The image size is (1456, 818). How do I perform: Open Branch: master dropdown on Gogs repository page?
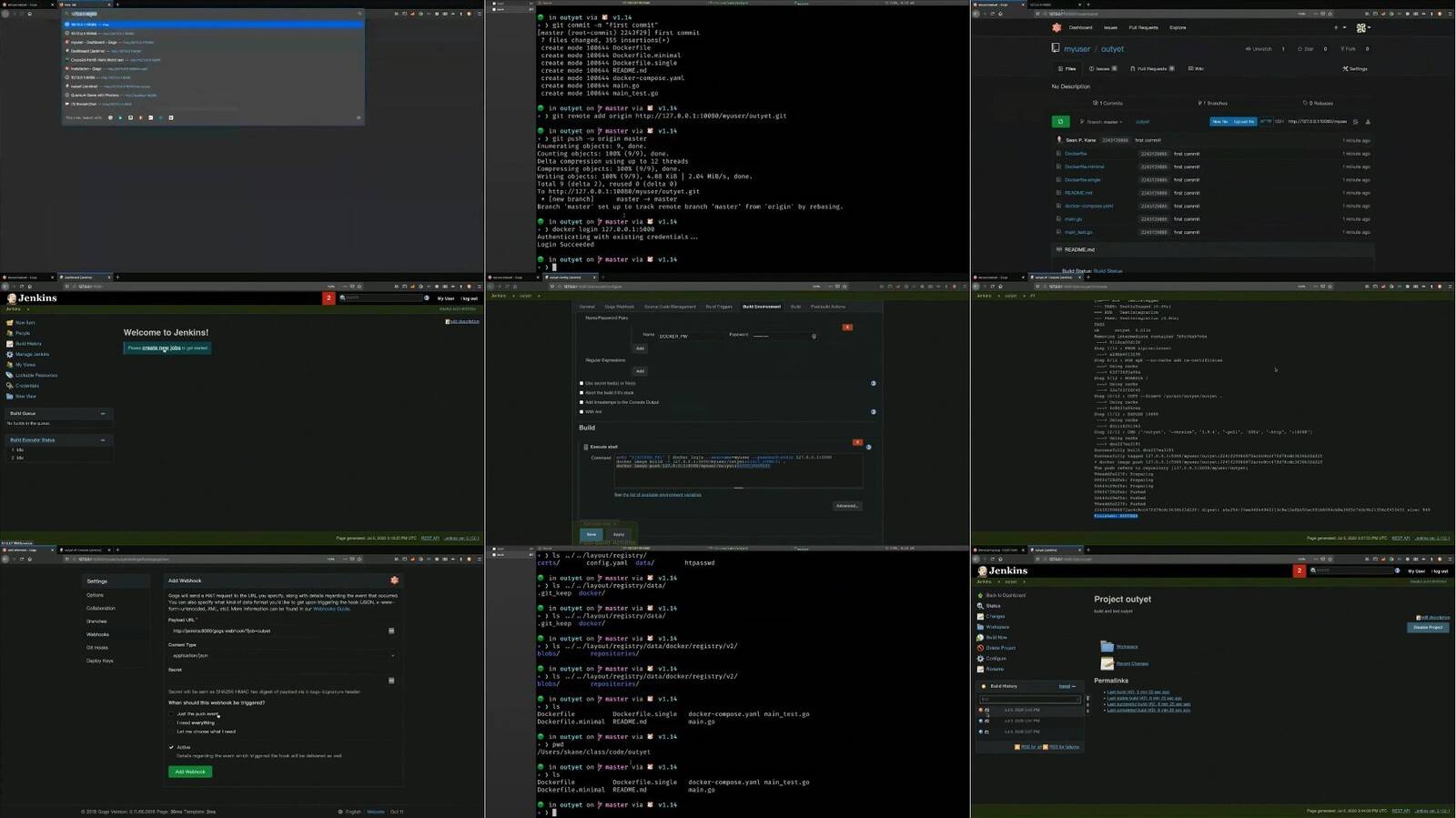click(1100, 121)
